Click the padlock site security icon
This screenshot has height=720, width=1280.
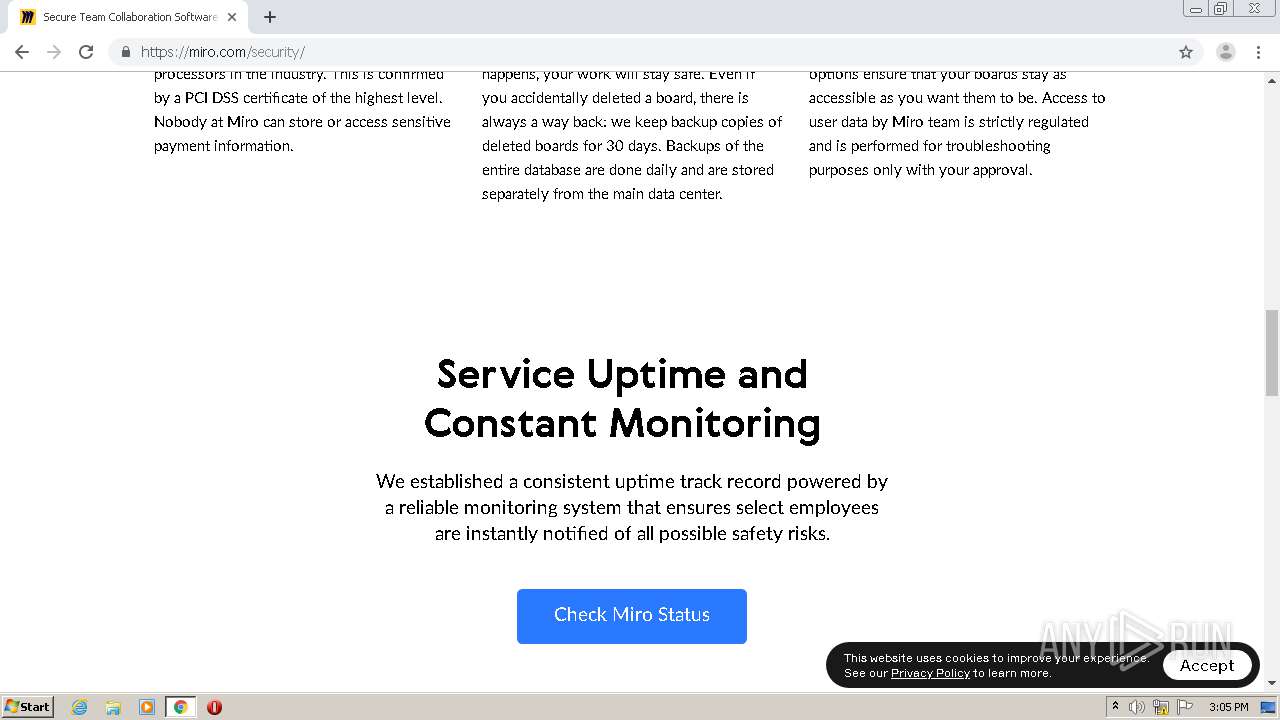click(126, 52)
